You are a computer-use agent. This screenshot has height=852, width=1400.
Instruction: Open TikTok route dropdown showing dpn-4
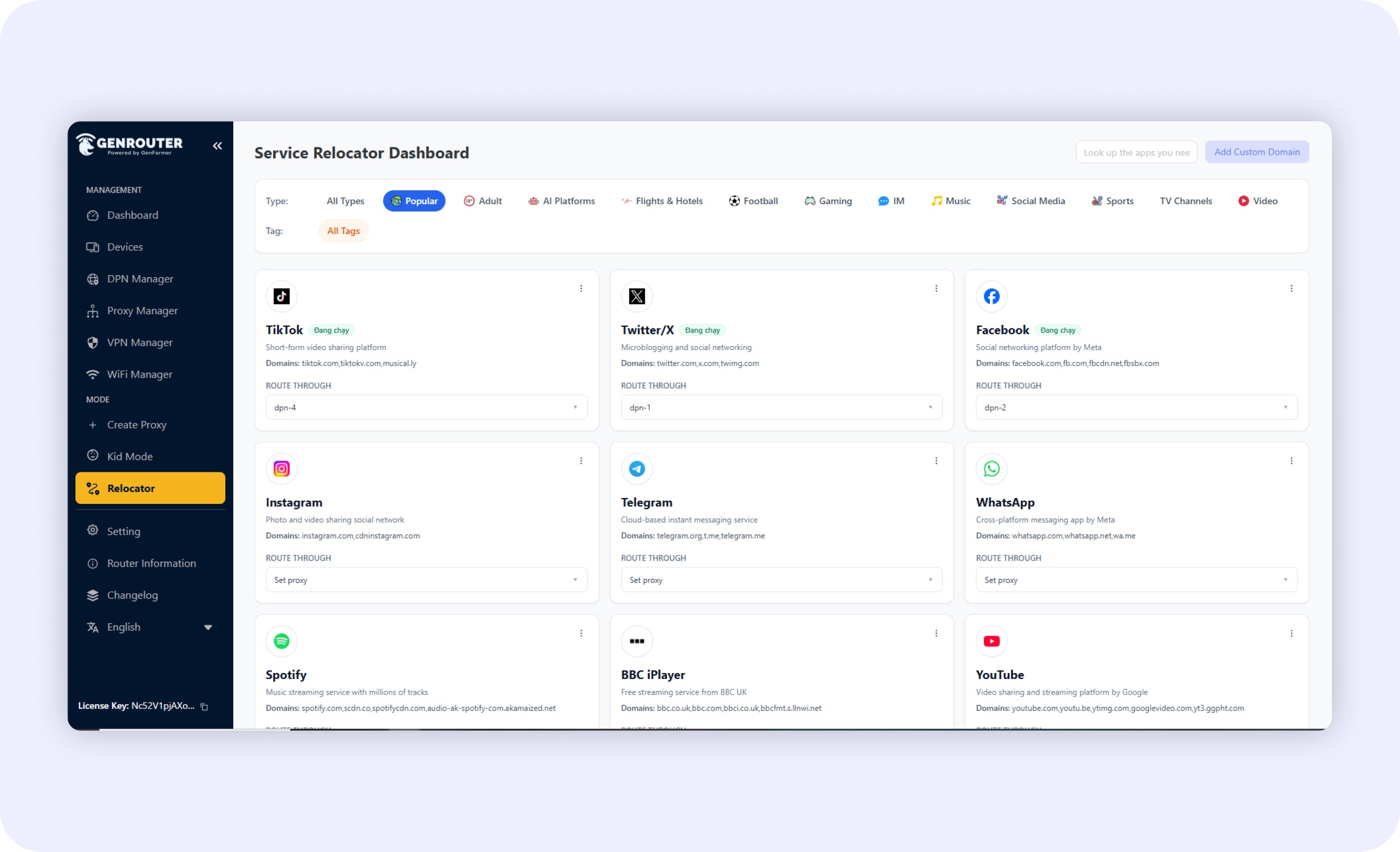pos(426,407)
